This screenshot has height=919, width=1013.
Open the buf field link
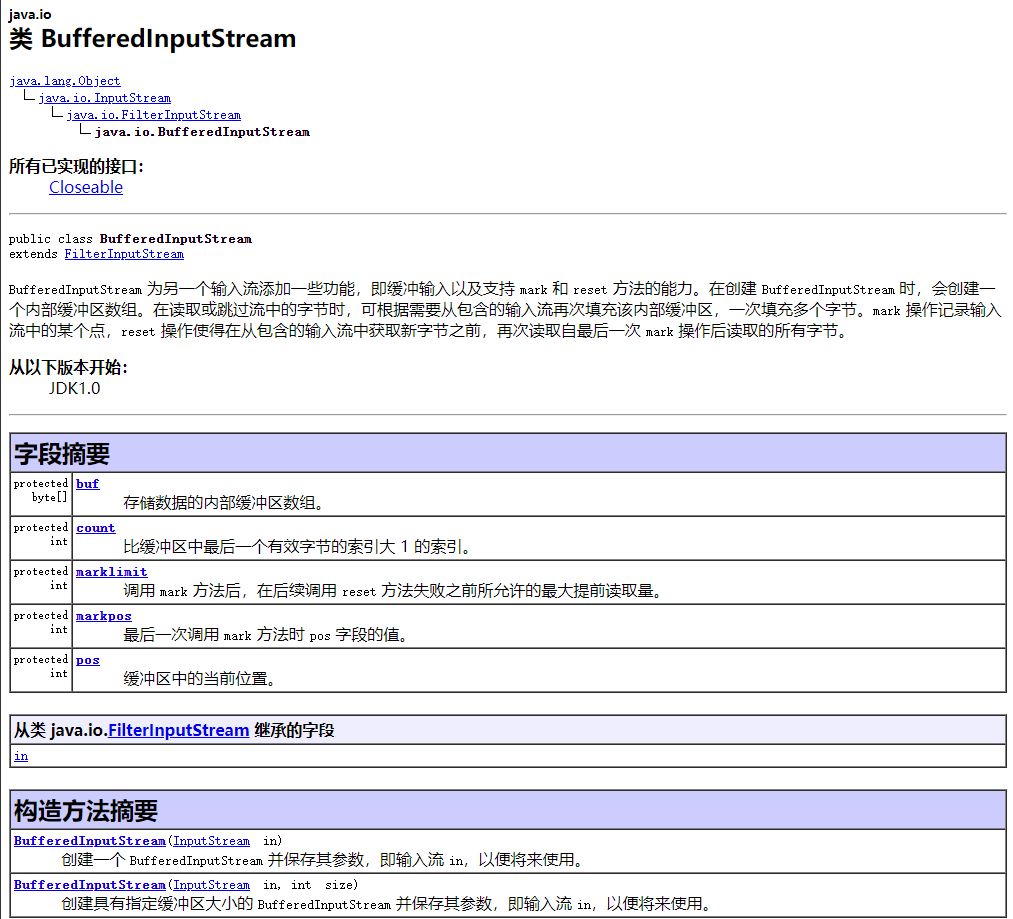coord(87,483)
